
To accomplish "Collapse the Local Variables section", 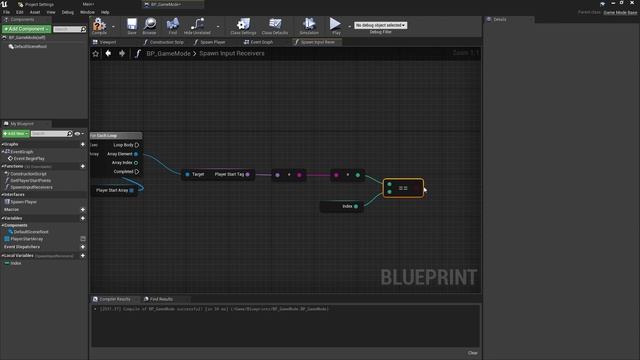I will coord(2,256).
